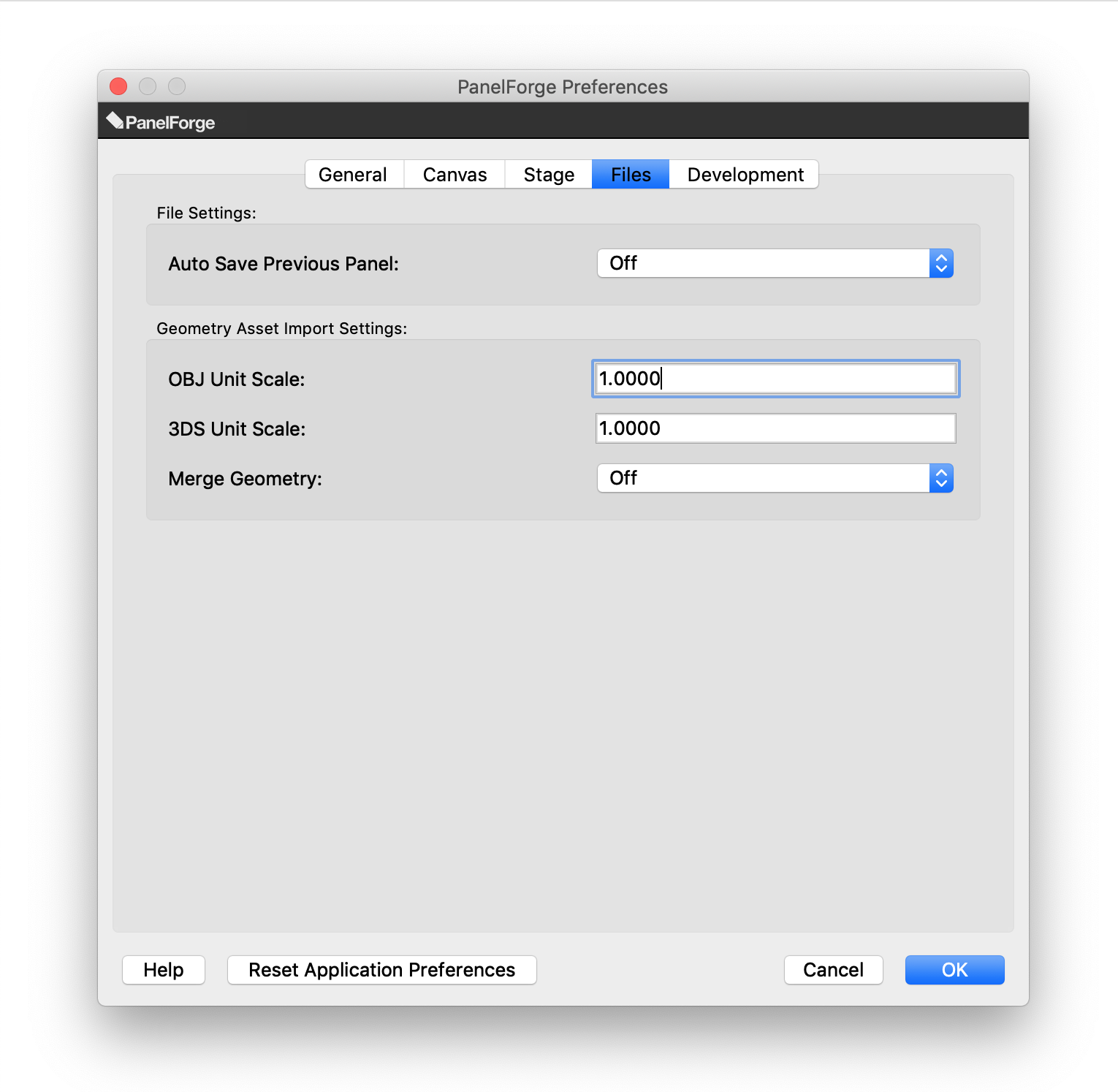Open the Canvas preferences tab
Image resolution: width=1118 pixels, height=1092 pixels.
[455, 175]
